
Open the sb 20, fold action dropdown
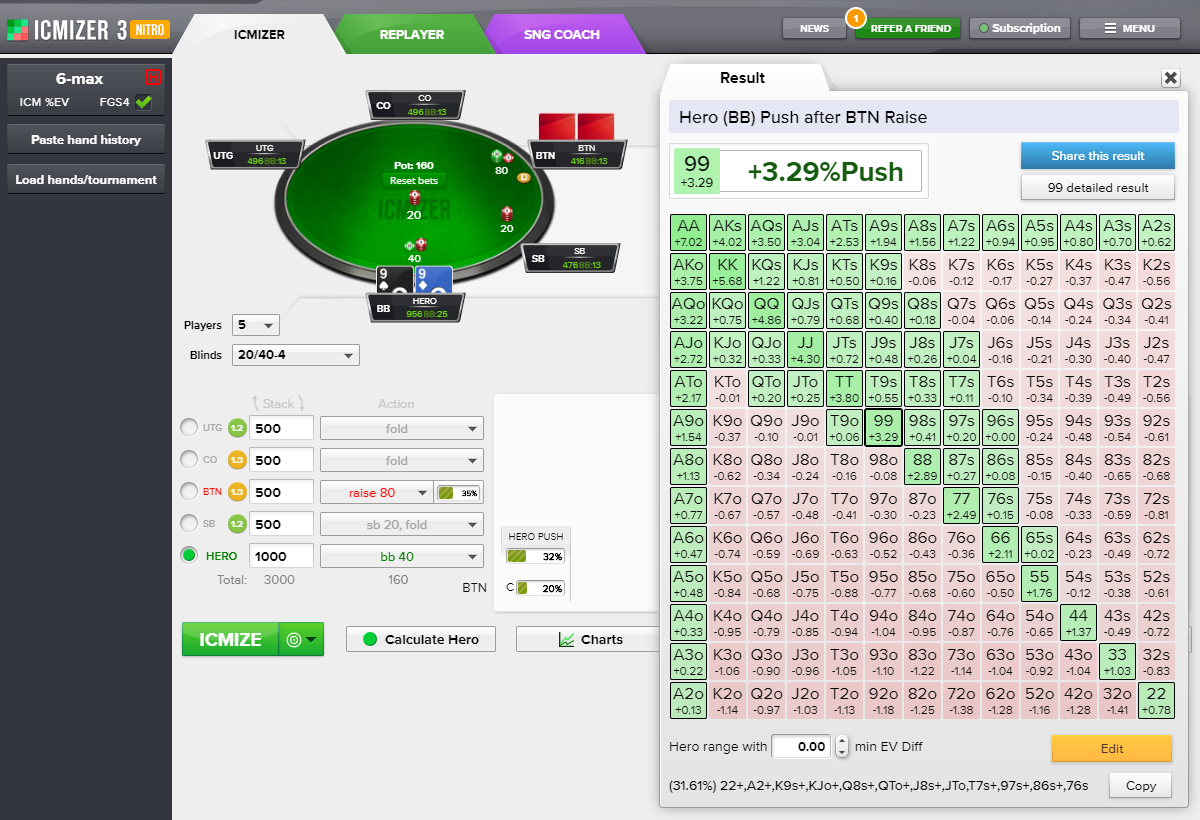[x=402, y=524]
